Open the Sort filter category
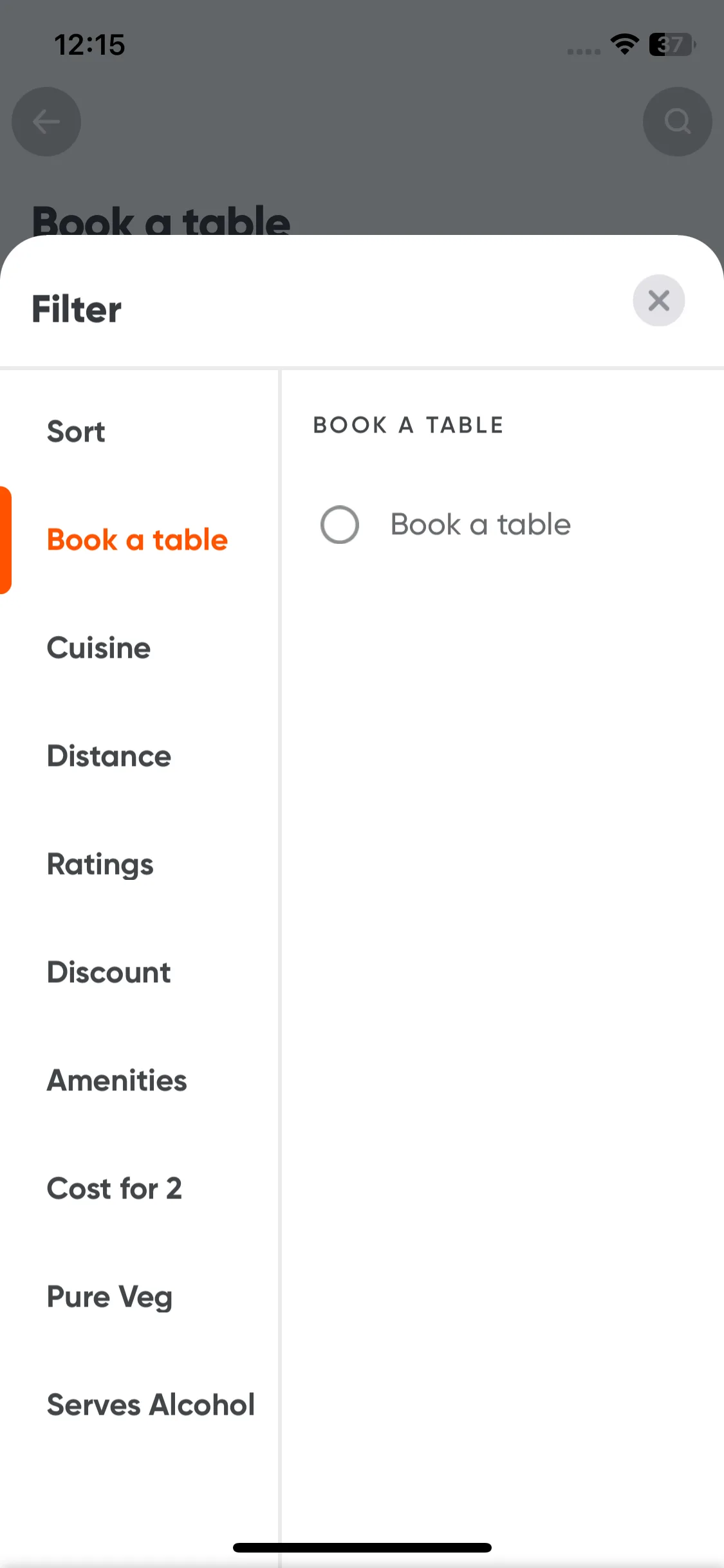This screenshot has height=1568, width=724. tap(76, 431)
